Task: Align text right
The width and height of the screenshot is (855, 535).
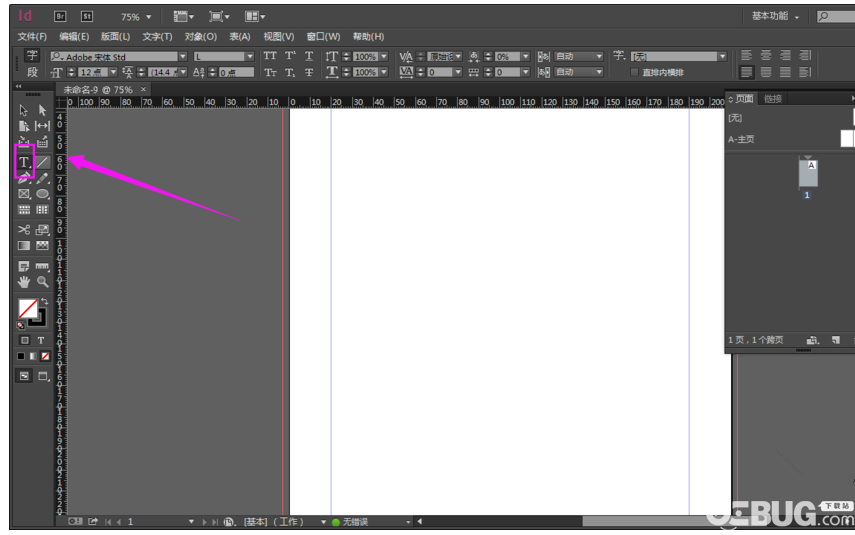Action: pyautogui.click(x=786, y=55)
